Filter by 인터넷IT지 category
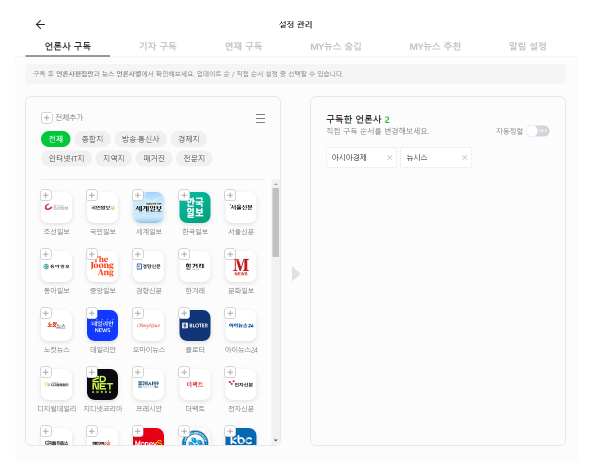The height and width of the screenshot is (475, 593). coord(66,158)
